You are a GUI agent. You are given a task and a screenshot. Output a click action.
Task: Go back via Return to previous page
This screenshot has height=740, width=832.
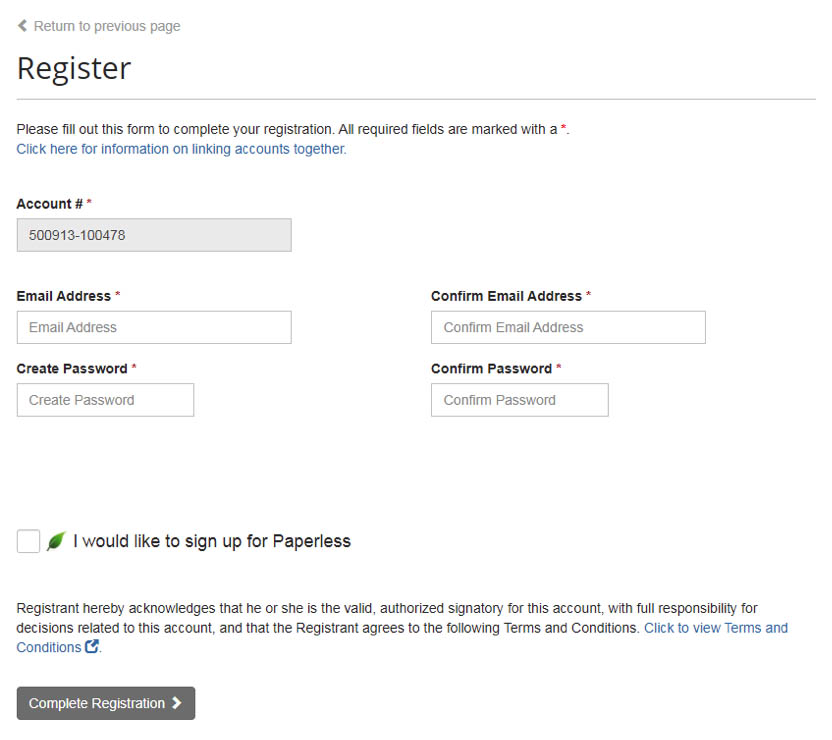[x=106, y=26]
